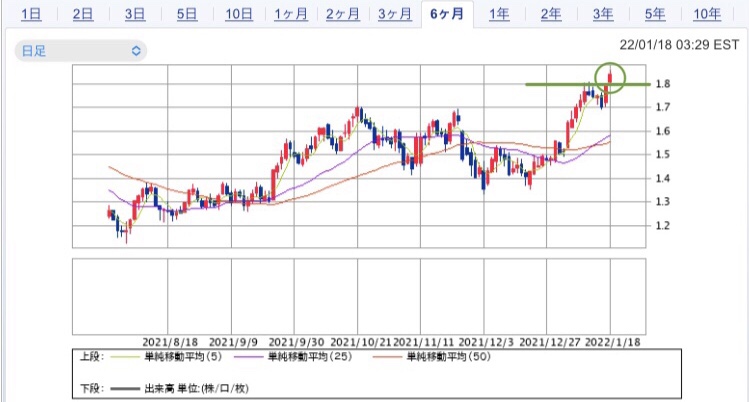This screenshot has width=749, height=402.
Task: Click the 2021/11/11 date axis label
Action: (x=423, y=342)
